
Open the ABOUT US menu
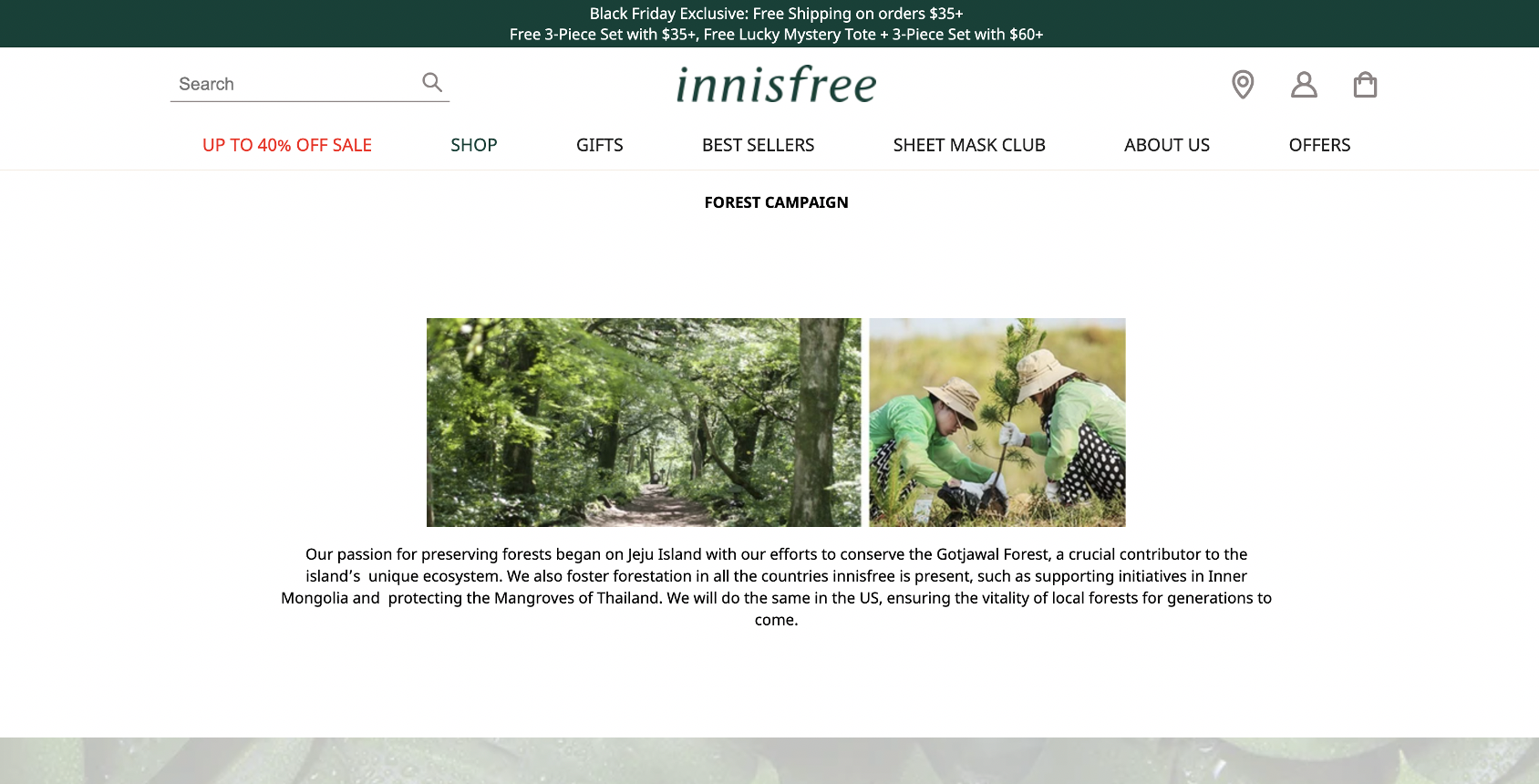tap(1167, 145)
